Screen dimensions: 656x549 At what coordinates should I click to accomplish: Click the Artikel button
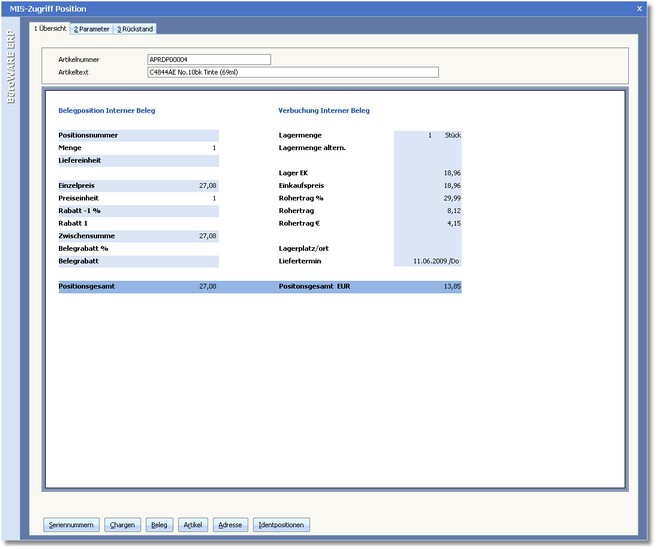click(193, 524)
